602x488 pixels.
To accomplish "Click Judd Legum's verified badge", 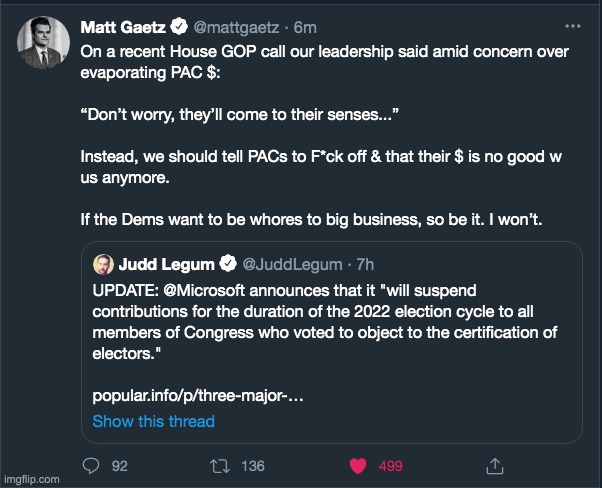I will 228,264.
